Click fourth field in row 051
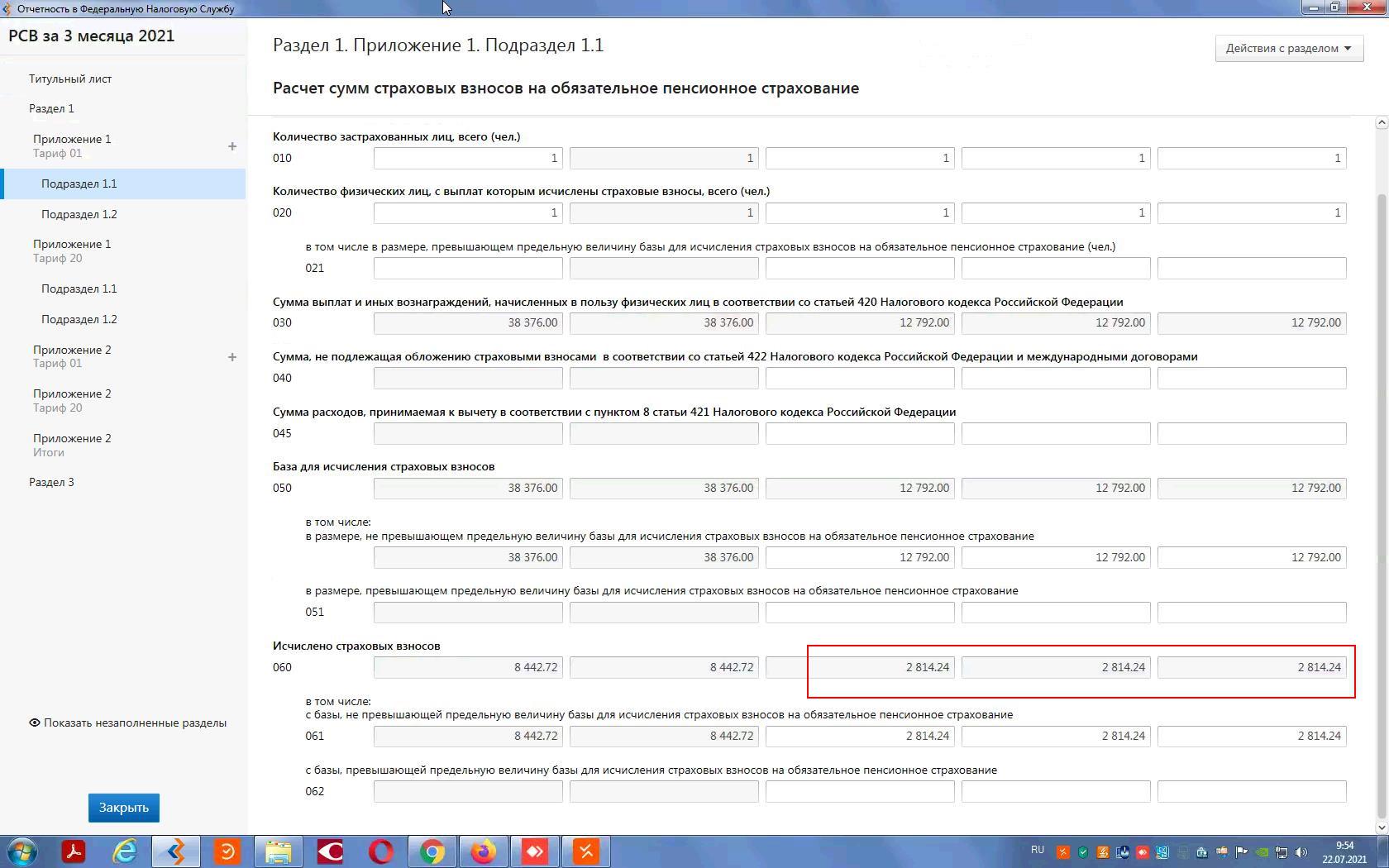 (x=1056, y=612)
